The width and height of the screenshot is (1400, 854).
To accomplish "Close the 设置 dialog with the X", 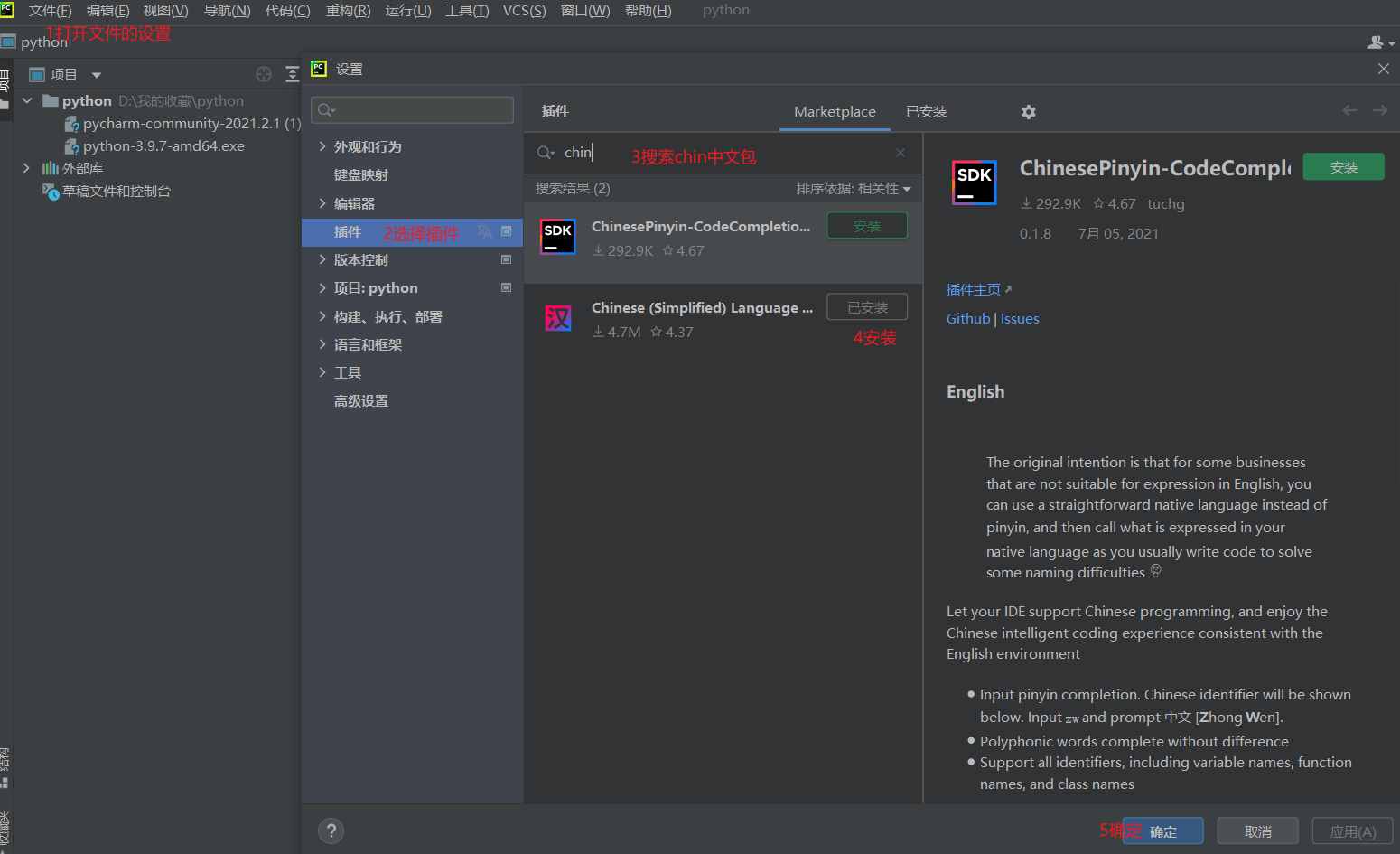I will [x=1384, y=69].
